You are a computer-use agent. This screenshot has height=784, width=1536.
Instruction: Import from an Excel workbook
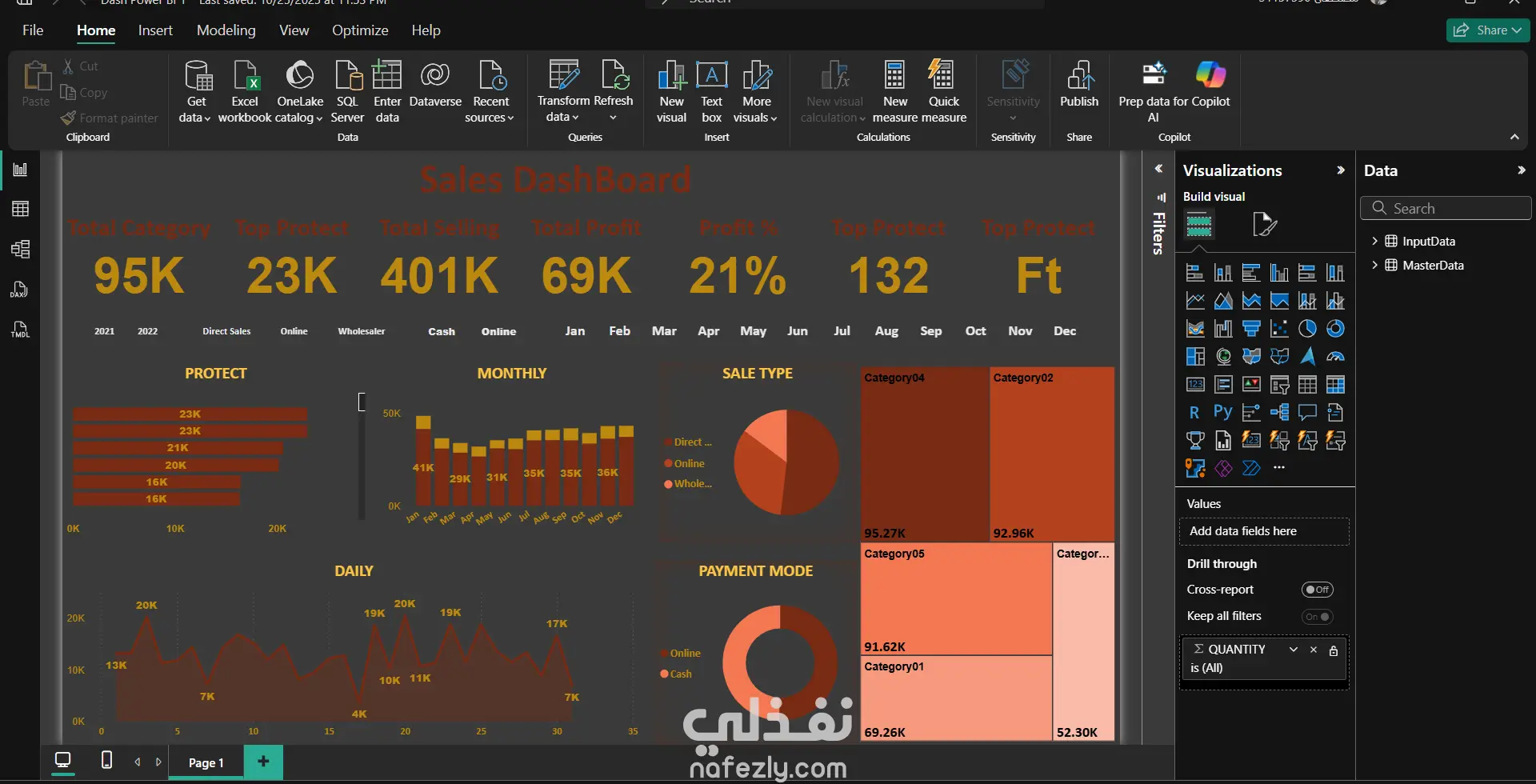click(x=245, y=92)
